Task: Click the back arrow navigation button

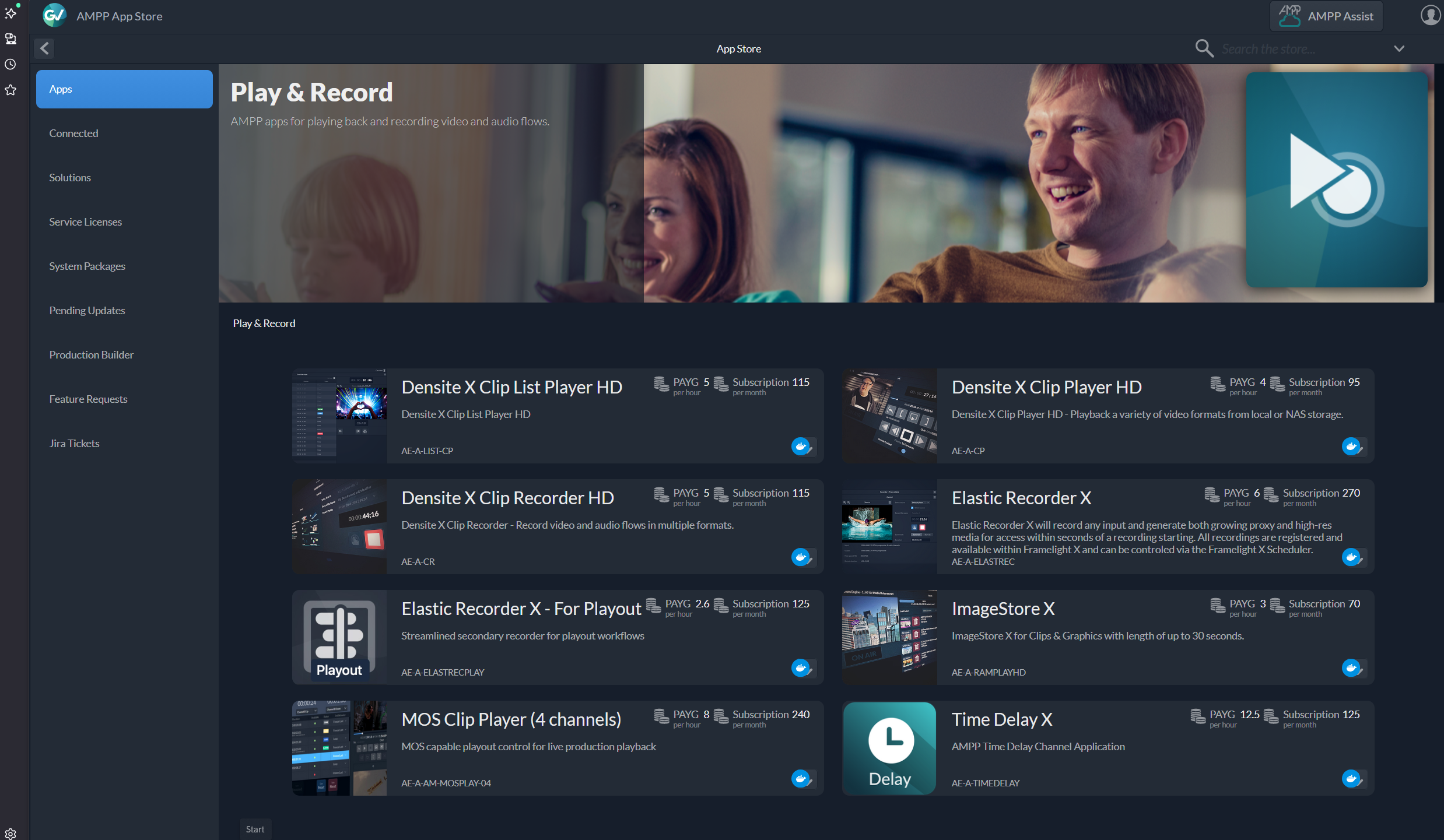Action: [x=44, y=48]
